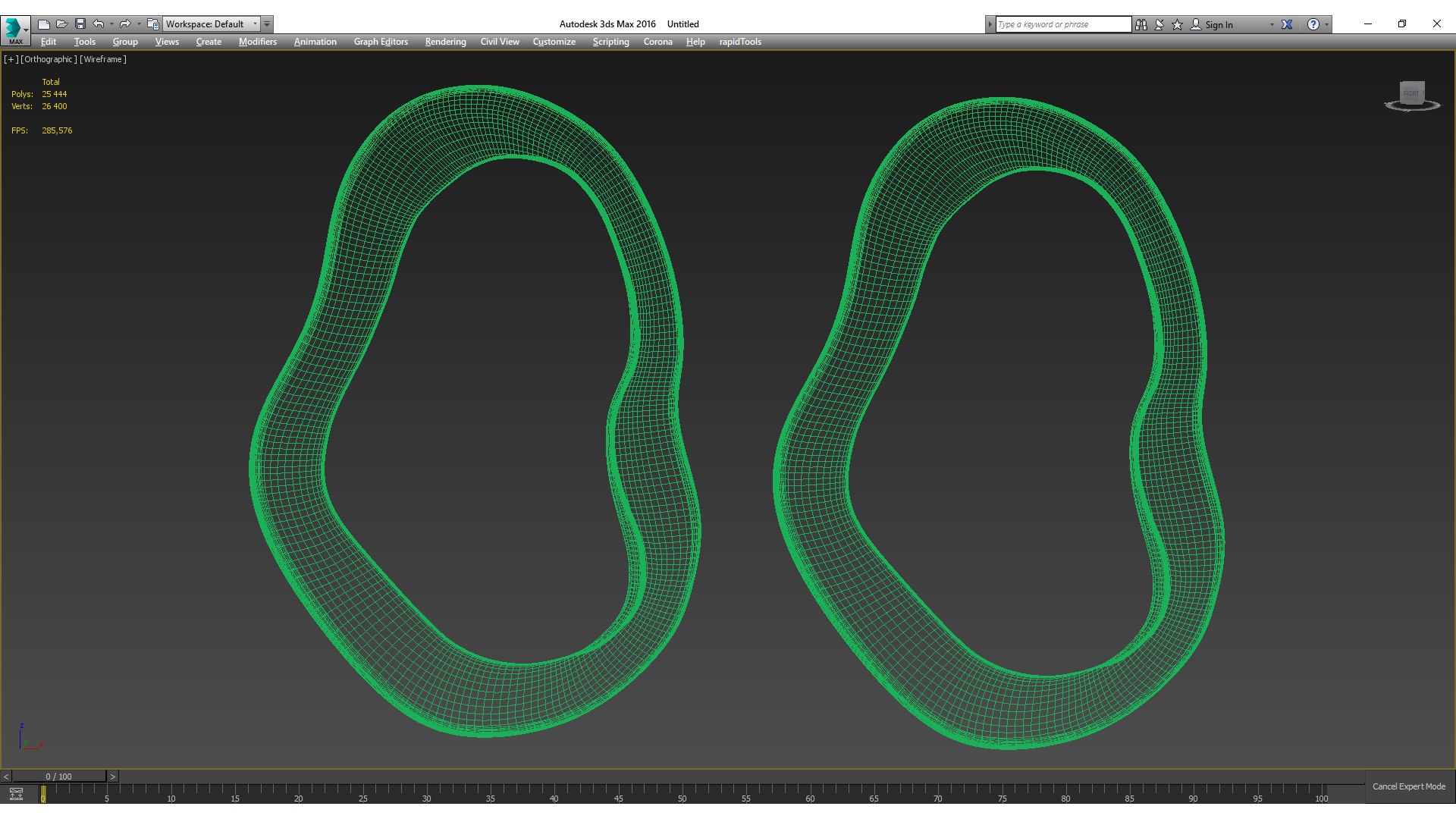The image size is (1456, 819).
Task: Click the ViewCube in the viewport
Action: tap(1411, 95)
